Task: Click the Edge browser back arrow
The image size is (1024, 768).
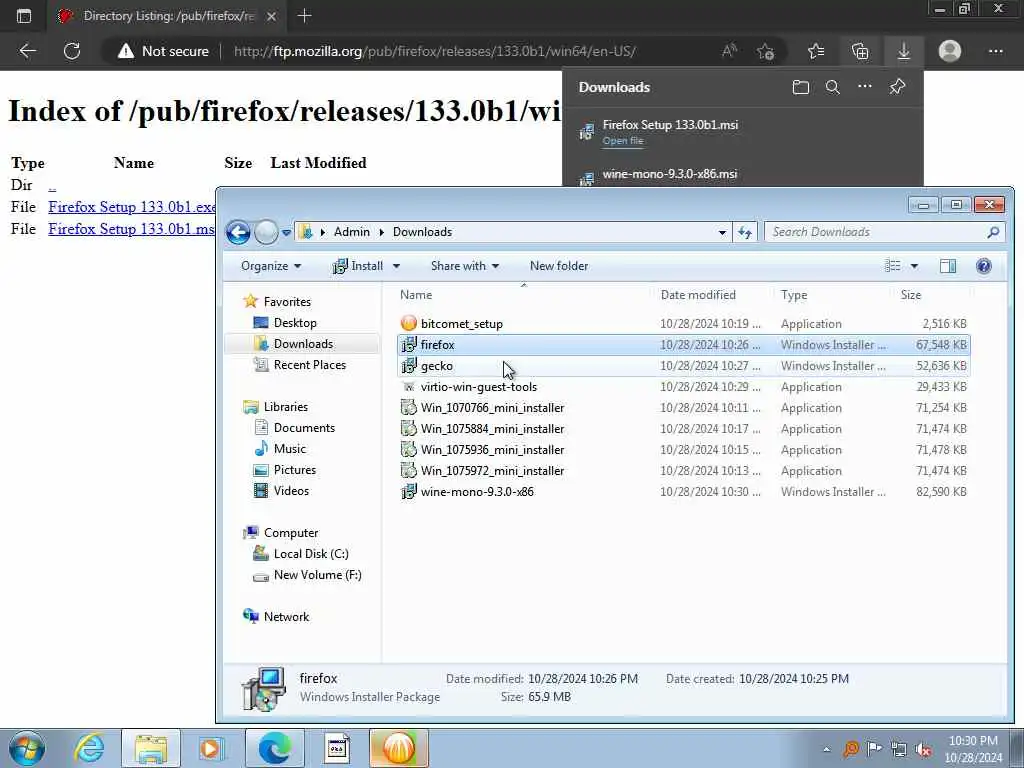Action: pyautogui.click(x=27, y=51)
